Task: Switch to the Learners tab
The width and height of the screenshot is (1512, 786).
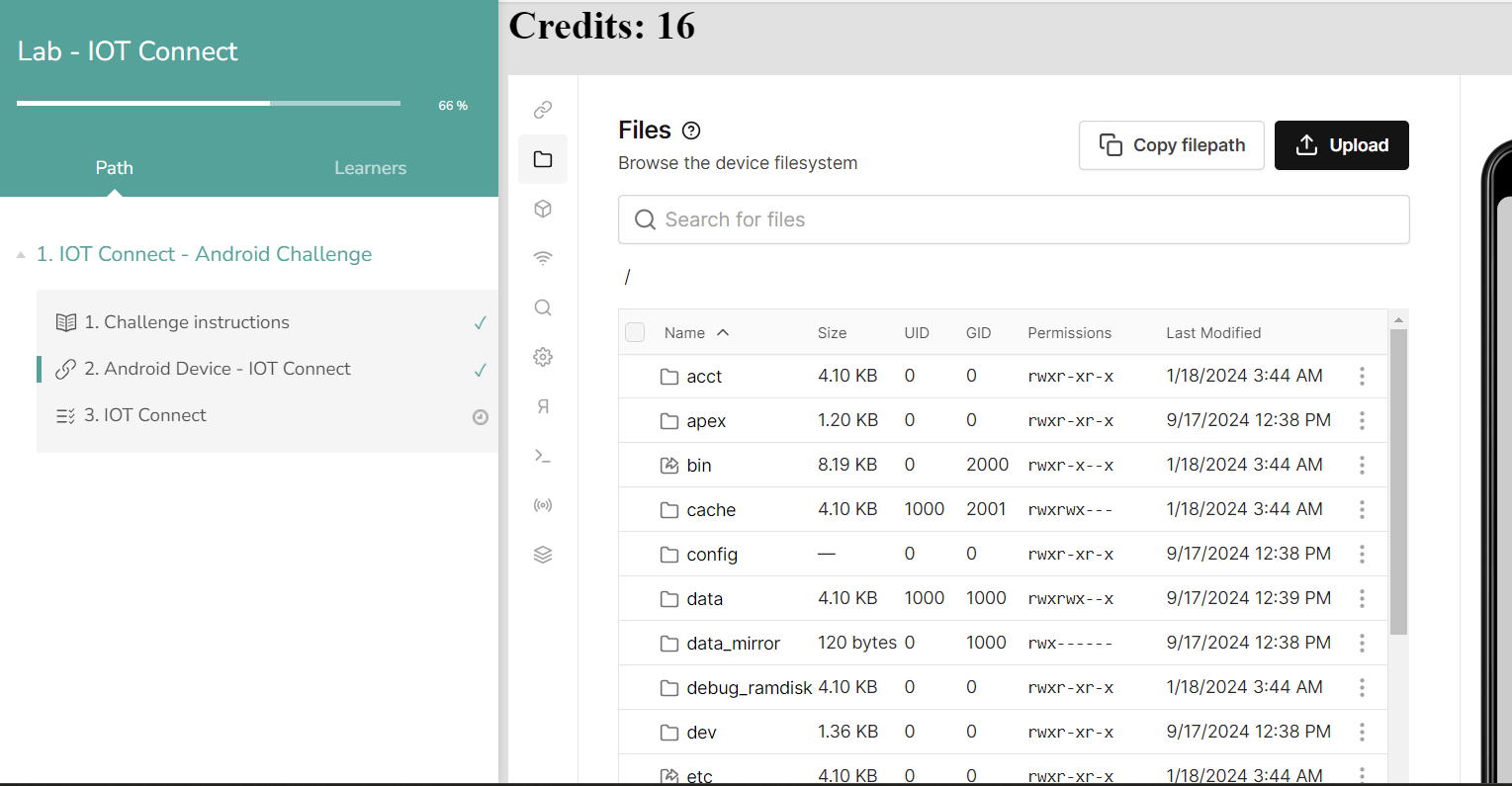Action: 370,168
